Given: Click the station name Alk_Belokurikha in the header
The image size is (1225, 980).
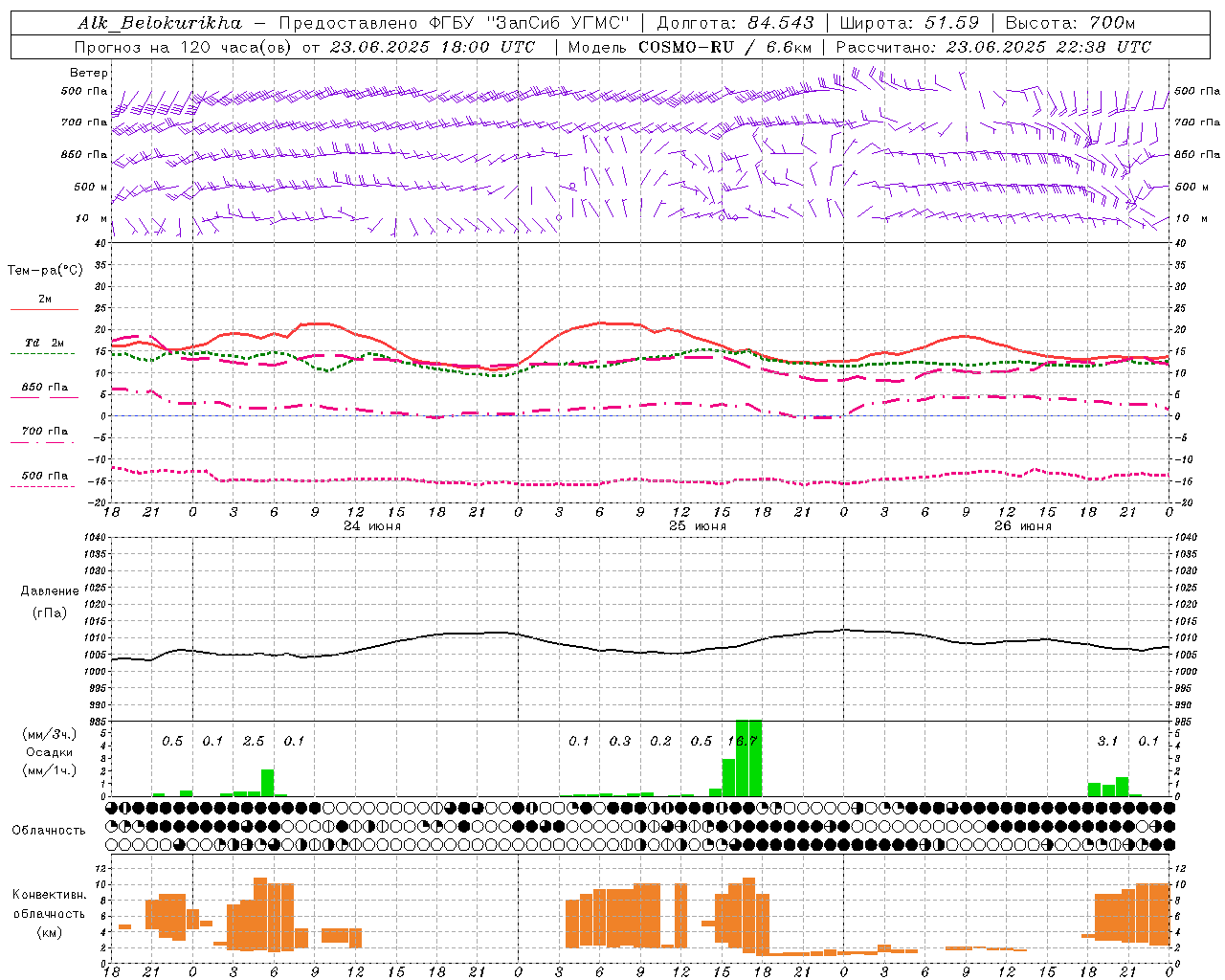Looking at the screenshot, I should click(160, 23).
